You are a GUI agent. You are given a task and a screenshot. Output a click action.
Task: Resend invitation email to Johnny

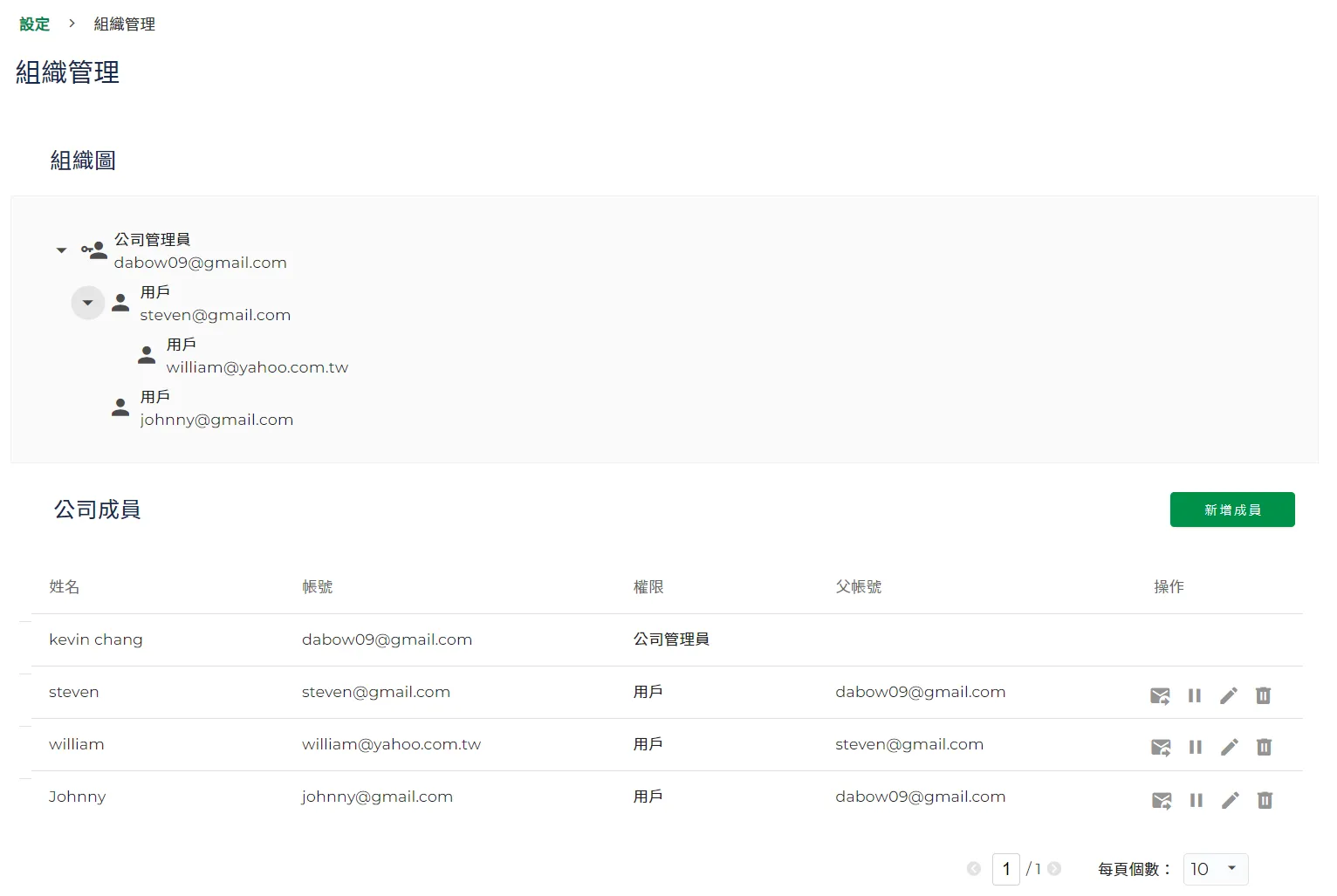click(1162, 800)
